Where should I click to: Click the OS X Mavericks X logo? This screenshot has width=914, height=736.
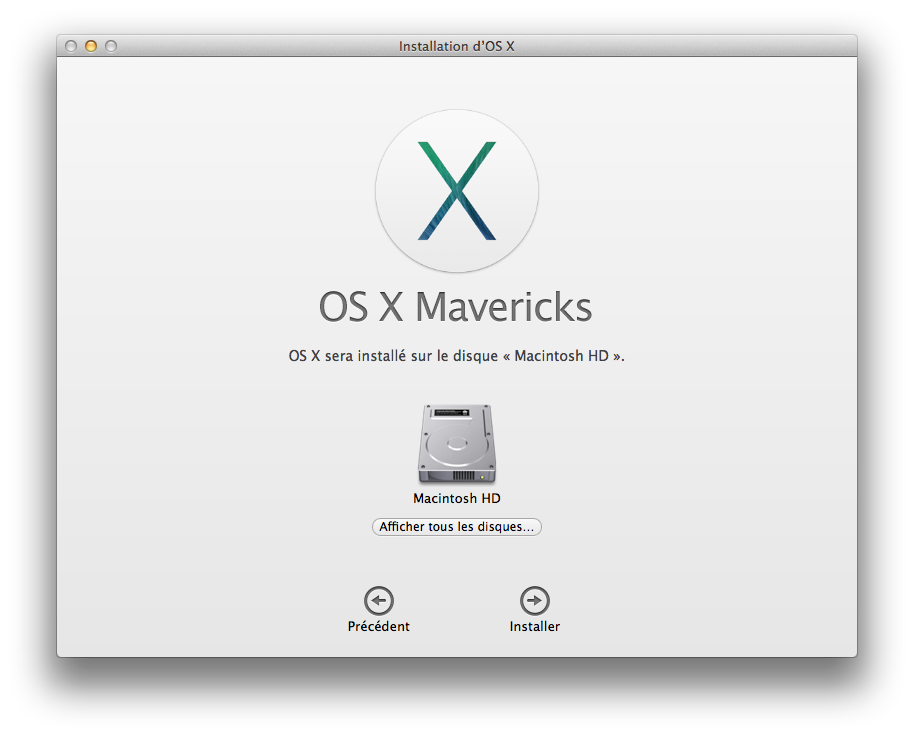[457, 191]
